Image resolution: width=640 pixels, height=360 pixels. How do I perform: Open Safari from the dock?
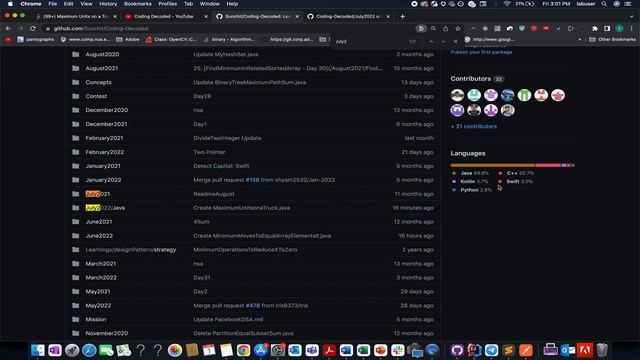(89, 350)
